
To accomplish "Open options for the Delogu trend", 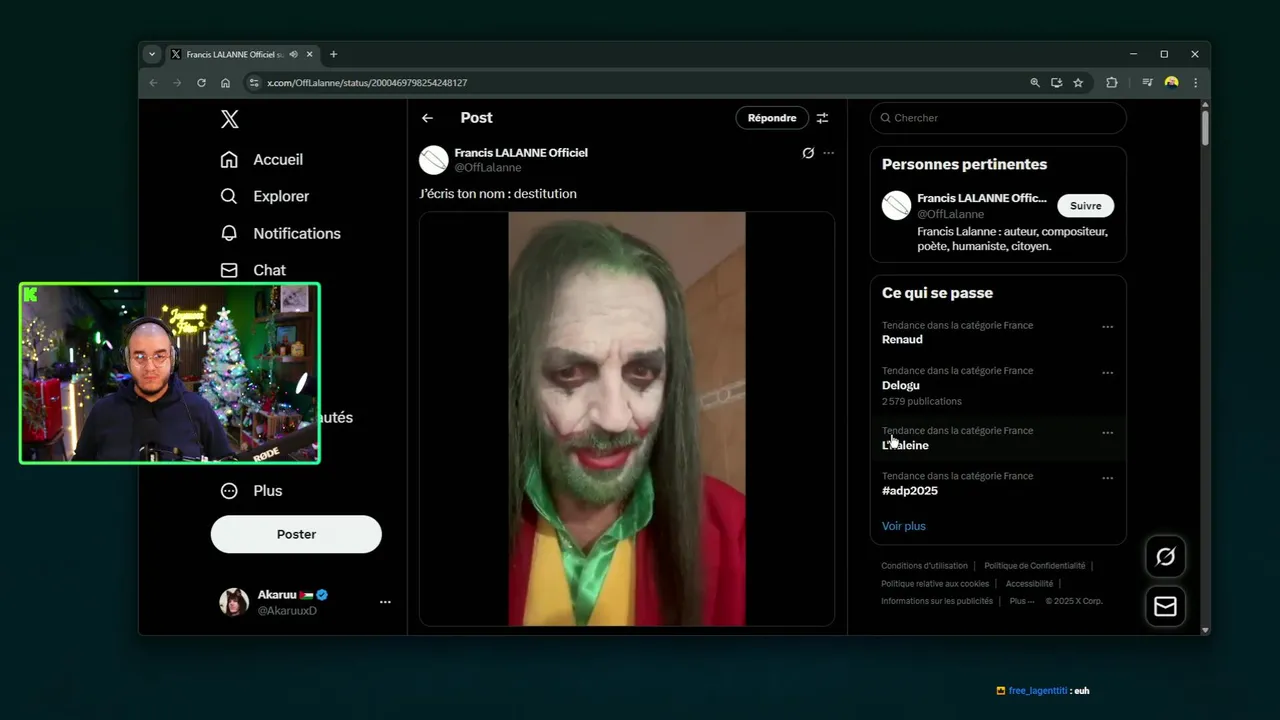I will coord(1107,373).
